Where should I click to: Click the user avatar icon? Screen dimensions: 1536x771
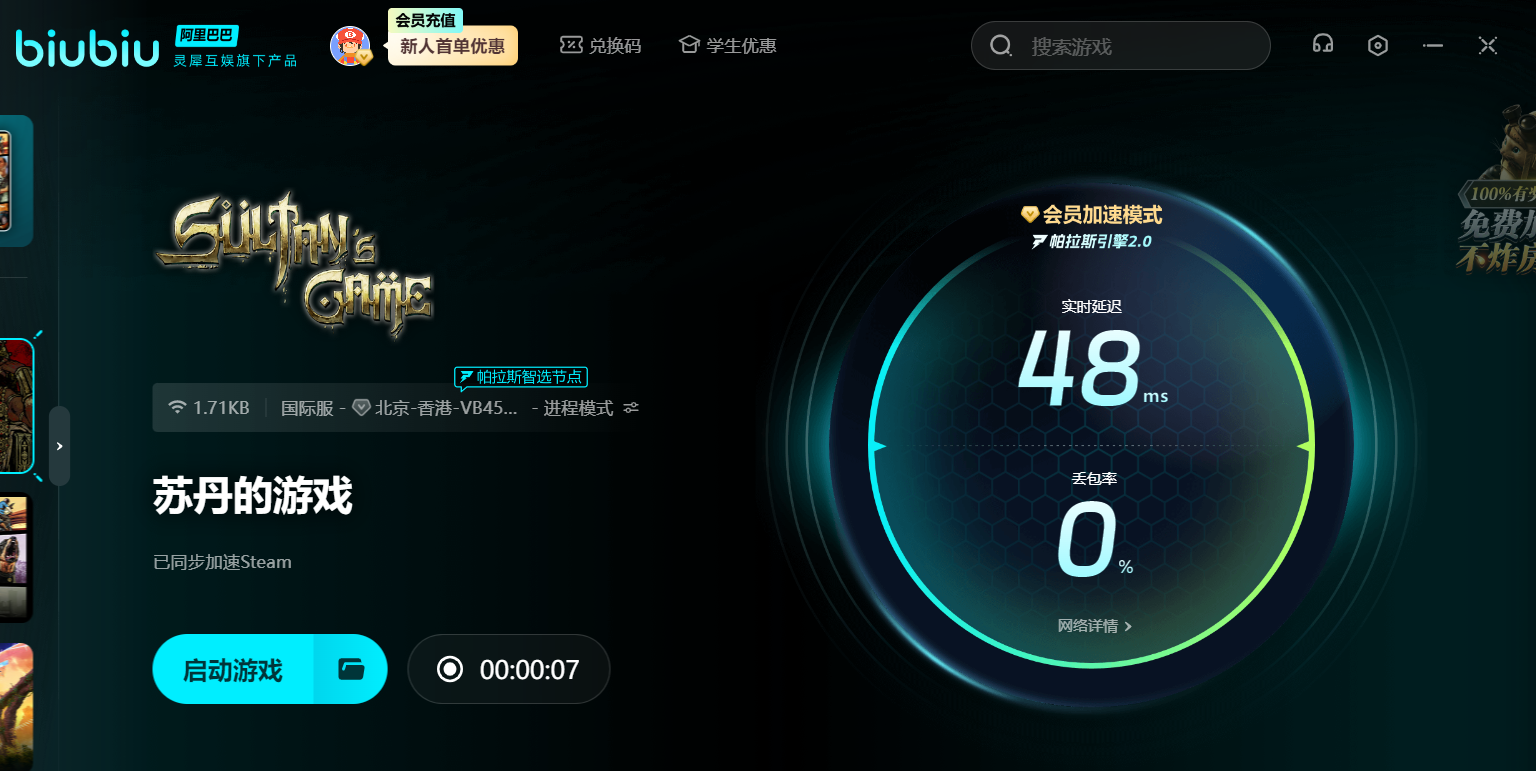[x=350, y=46]
